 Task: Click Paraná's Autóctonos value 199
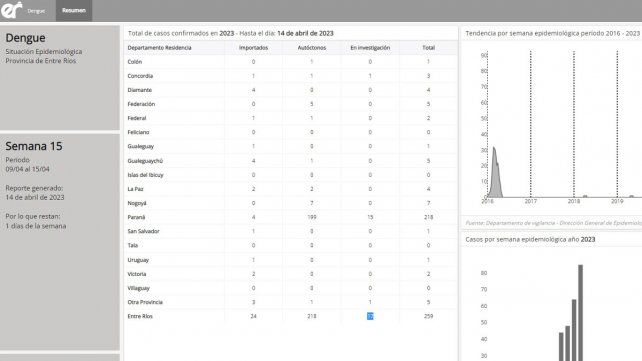pos(312,217)
